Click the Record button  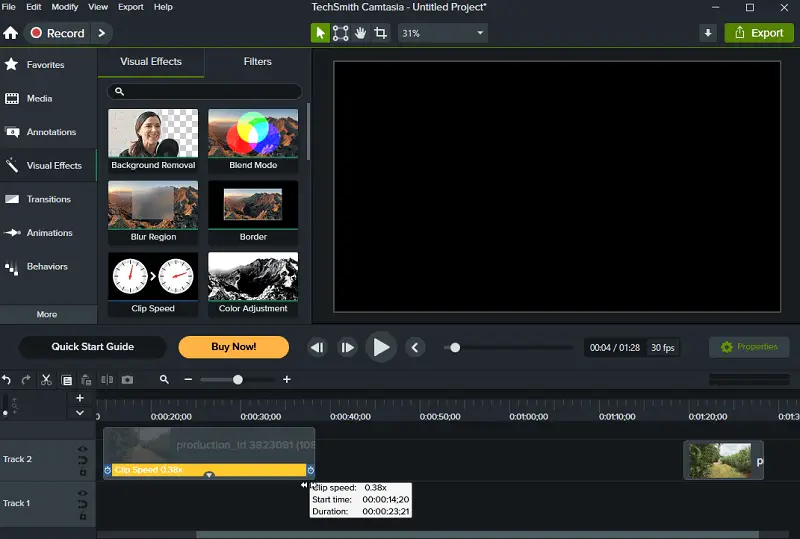tap(57, 33)
